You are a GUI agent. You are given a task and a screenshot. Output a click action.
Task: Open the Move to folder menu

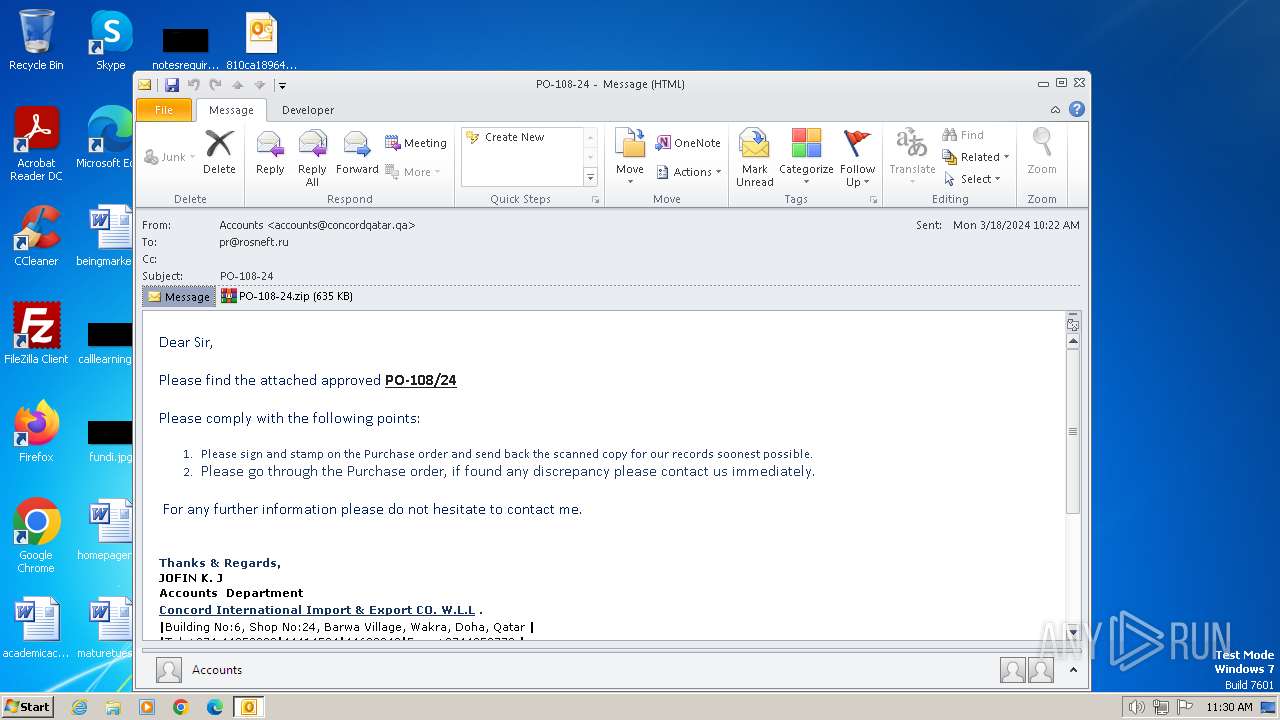(x=630, y=158)
